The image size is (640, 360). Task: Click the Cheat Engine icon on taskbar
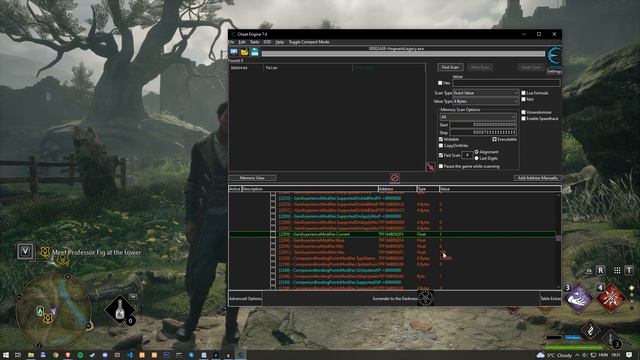point(241,356)
